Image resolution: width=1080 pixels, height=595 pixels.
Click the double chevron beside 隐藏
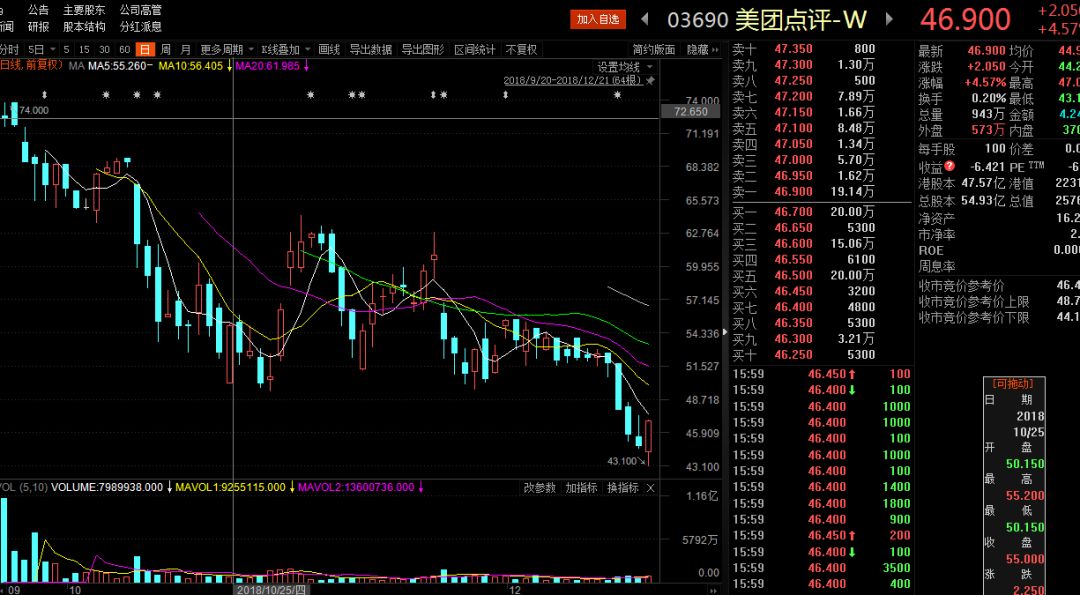pos(716,49)
